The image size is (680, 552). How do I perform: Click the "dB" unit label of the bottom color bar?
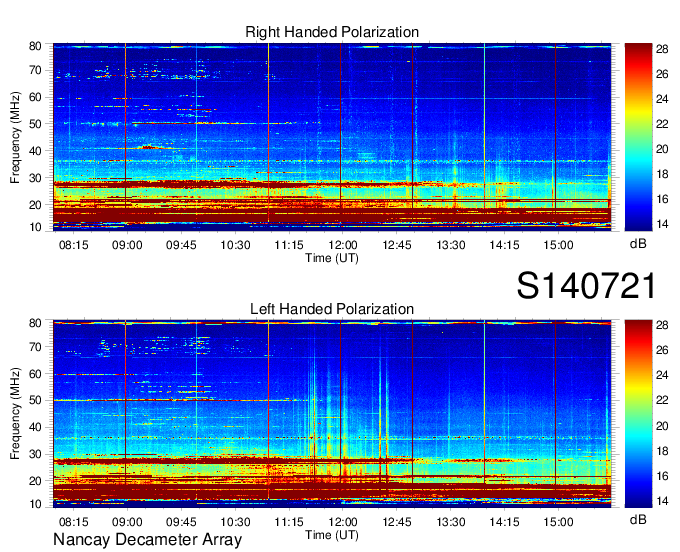pyautogui.click(x=638, y=519)
